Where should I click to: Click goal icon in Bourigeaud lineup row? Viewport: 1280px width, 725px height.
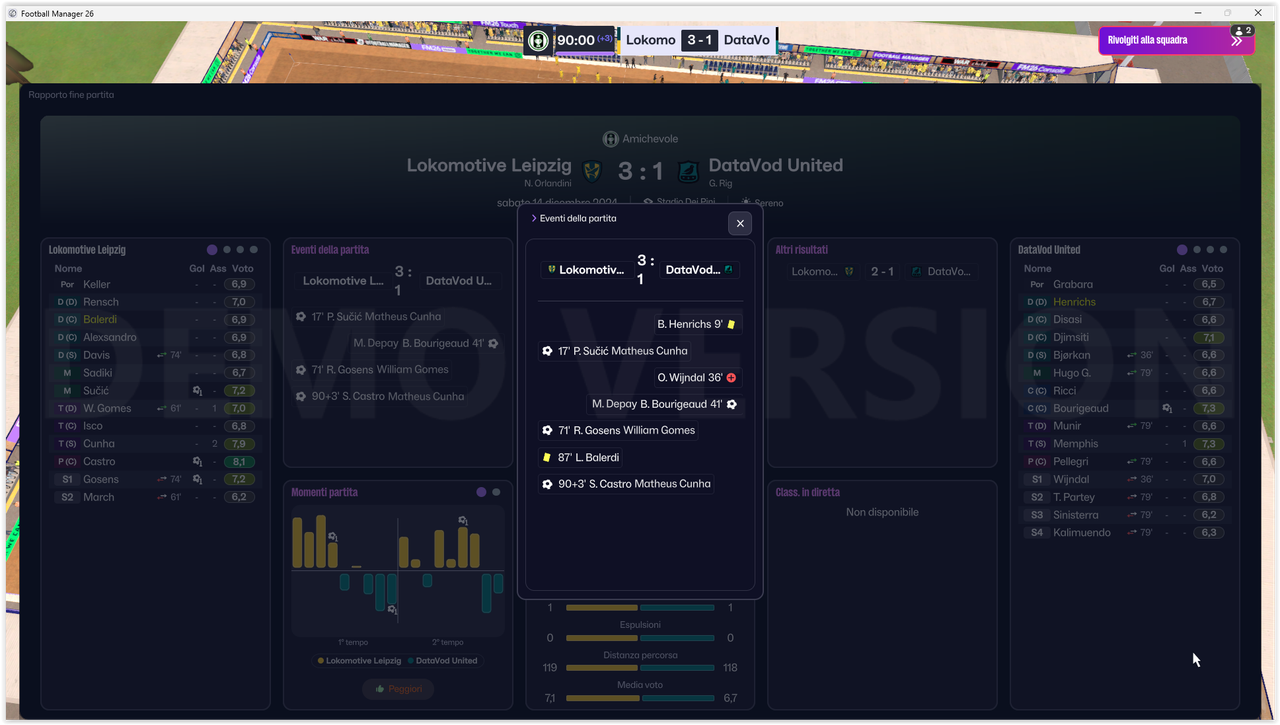[1167, 409]
